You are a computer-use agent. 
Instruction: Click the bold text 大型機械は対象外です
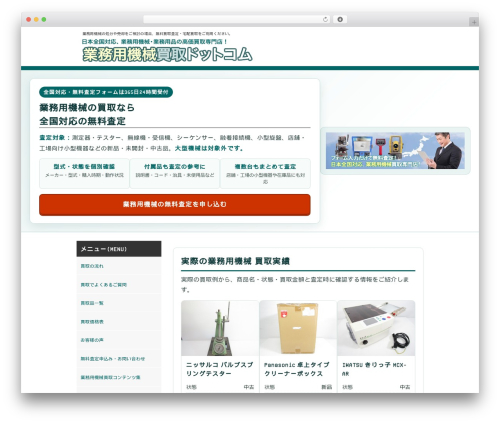click(x=209, y=148)
